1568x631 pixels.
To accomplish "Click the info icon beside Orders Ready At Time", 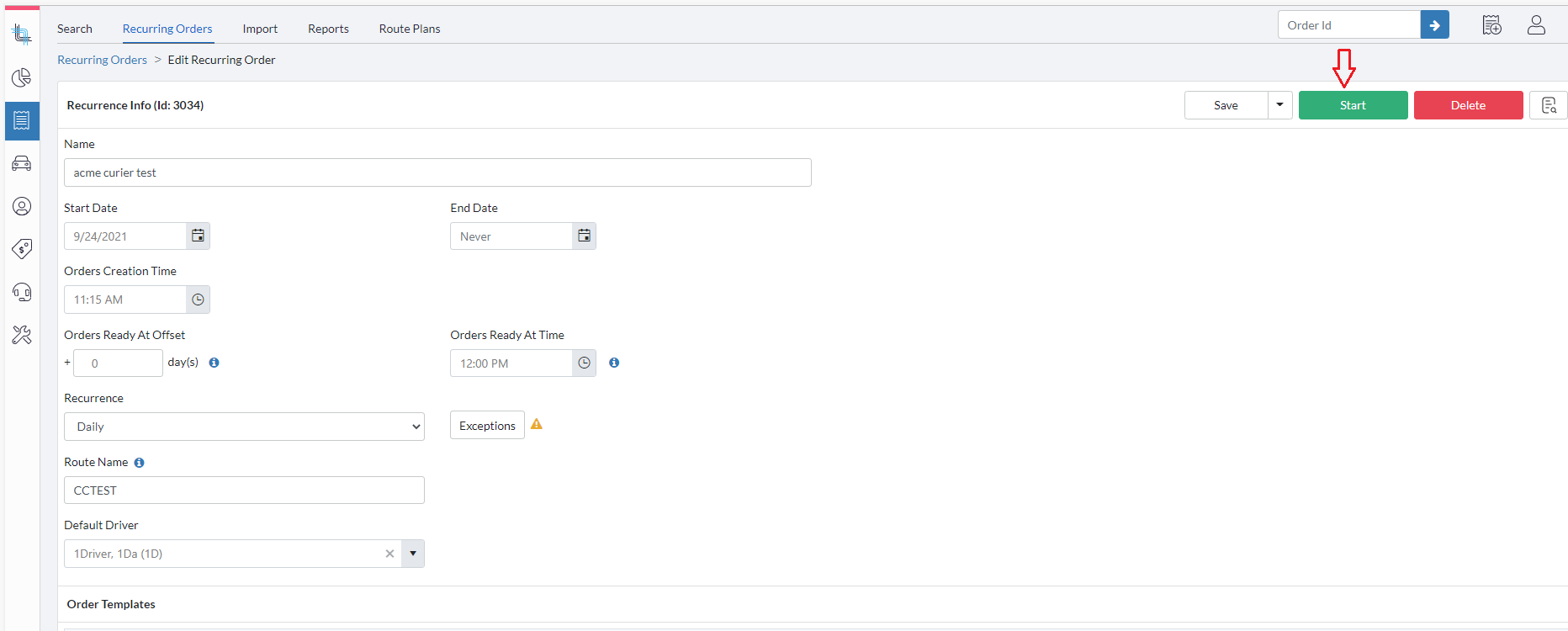I will point(614,363).
